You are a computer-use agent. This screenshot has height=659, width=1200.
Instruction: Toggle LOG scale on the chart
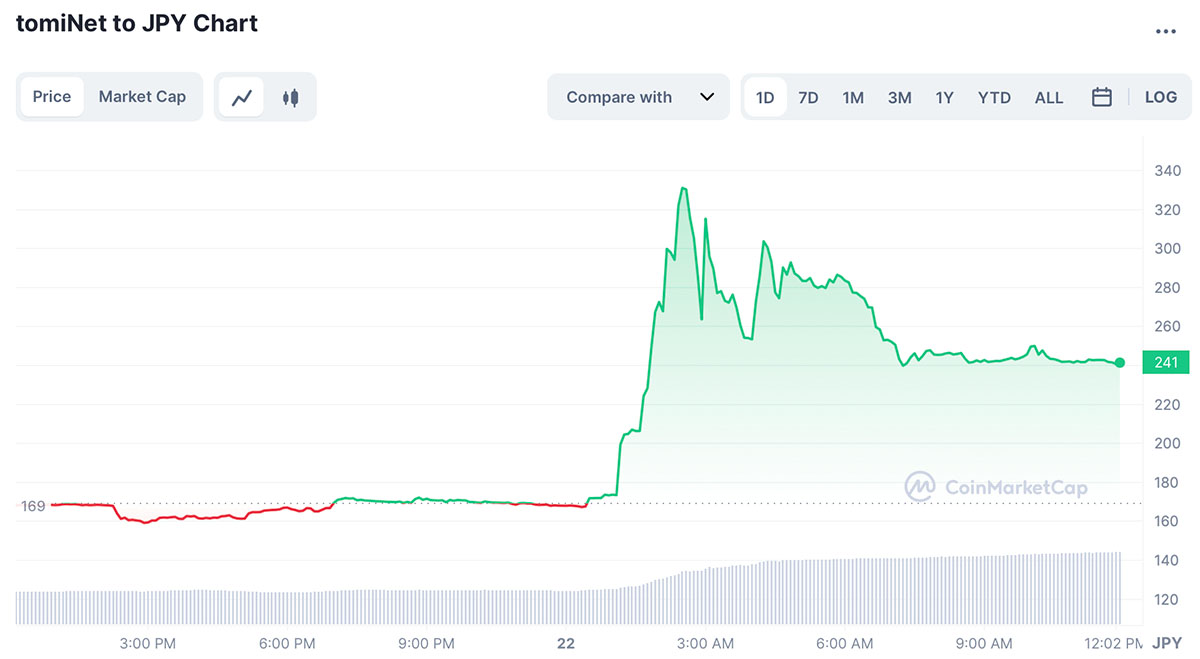[x=1161, y=97]
